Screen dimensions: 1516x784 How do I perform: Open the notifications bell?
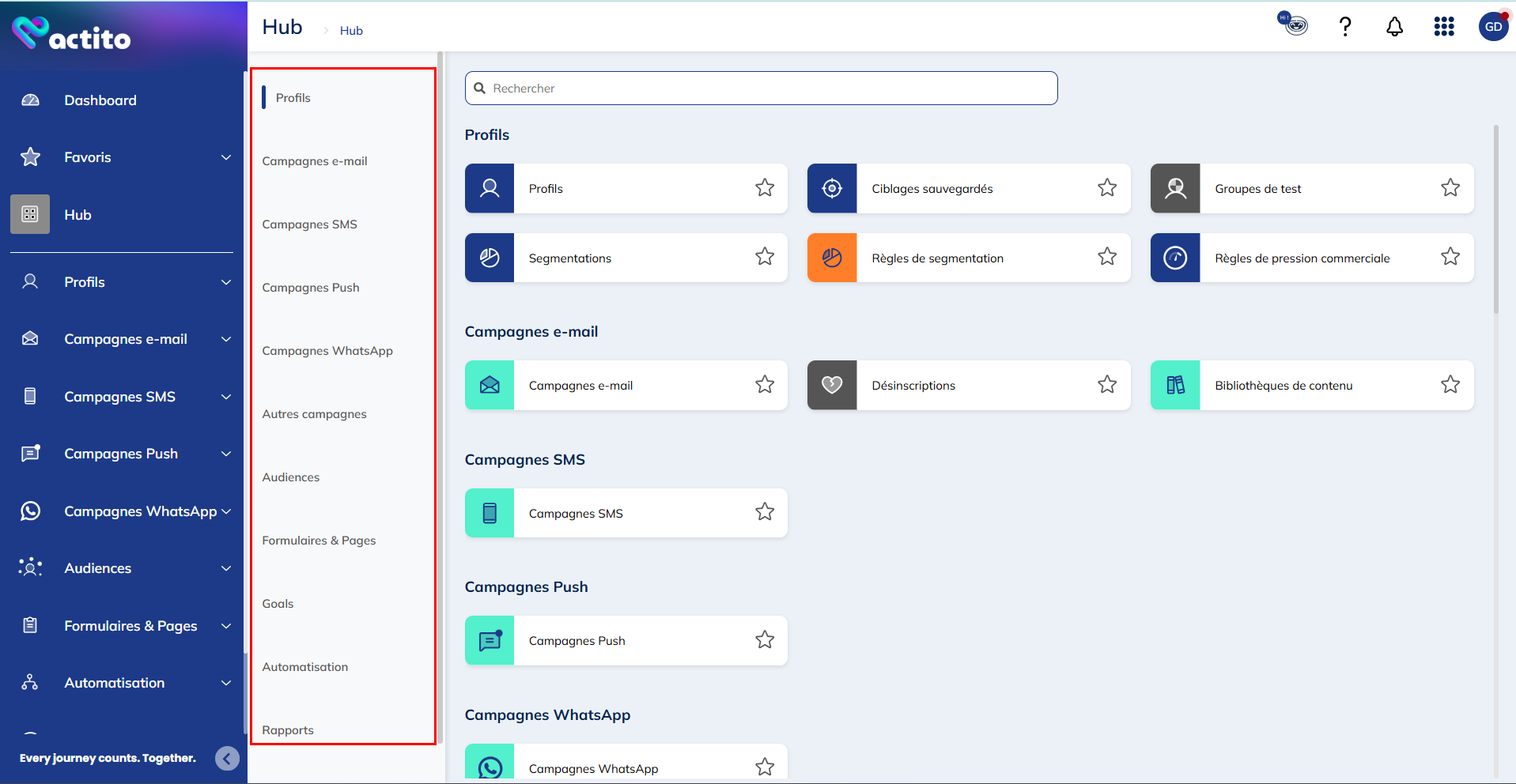point(1394,27)
